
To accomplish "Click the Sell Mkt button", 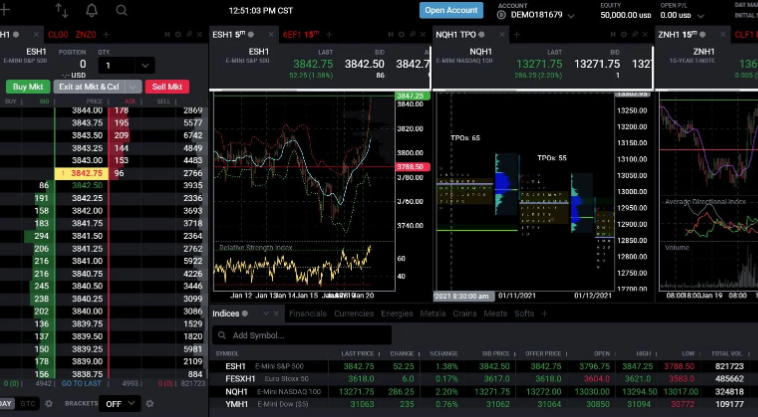I will 166,87.
